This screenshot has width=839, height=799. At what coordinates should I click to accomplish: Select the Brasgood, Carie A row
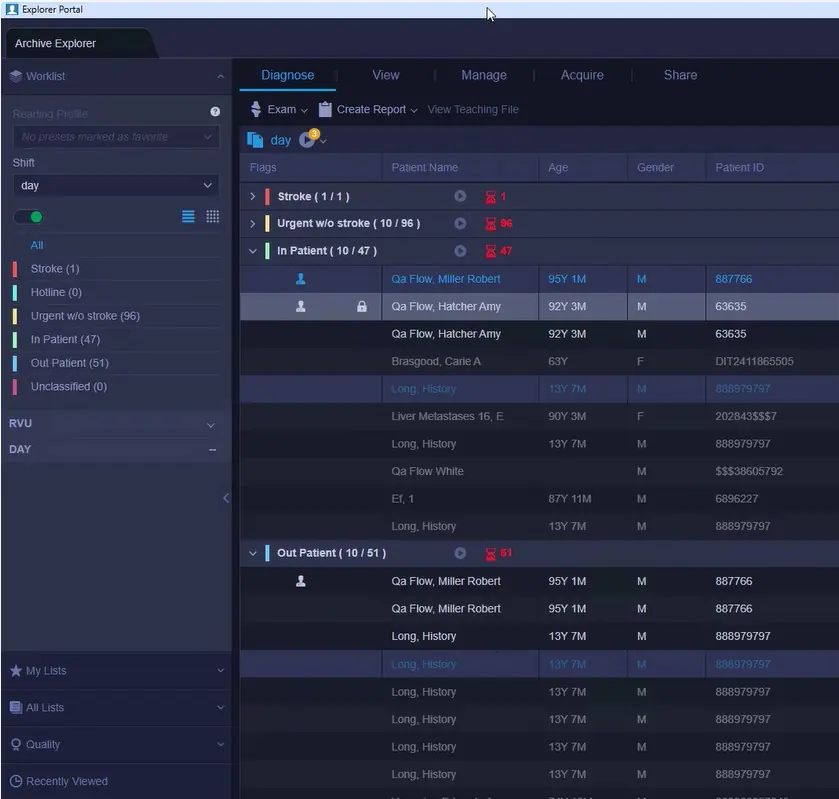point(539,361)
